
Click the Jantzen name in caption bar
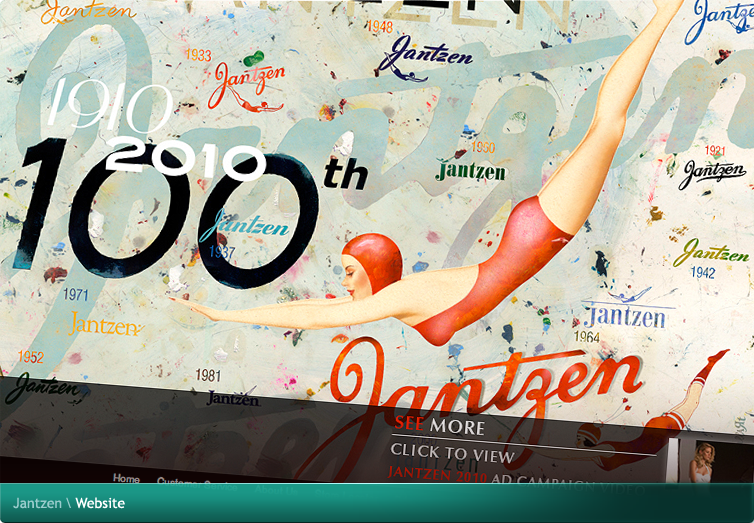[x=37, y=503]
